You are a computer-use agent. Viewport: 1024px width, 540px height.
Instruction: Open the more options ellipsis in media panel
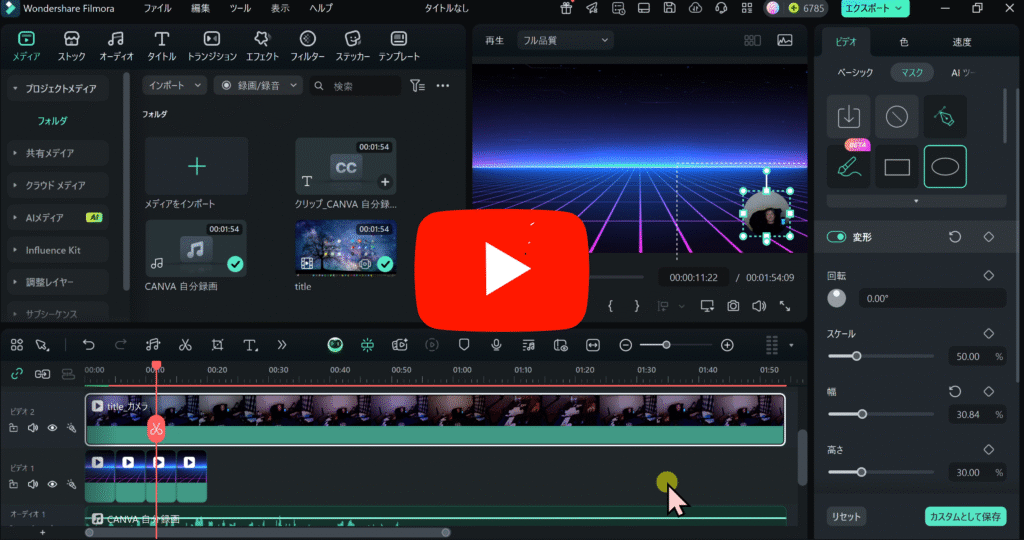coord(443,86)
